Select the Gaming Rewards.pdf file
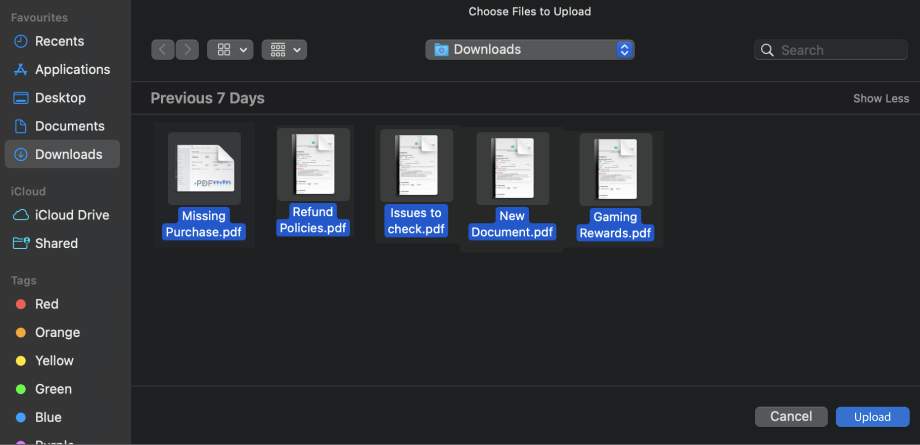 [615, 168]
